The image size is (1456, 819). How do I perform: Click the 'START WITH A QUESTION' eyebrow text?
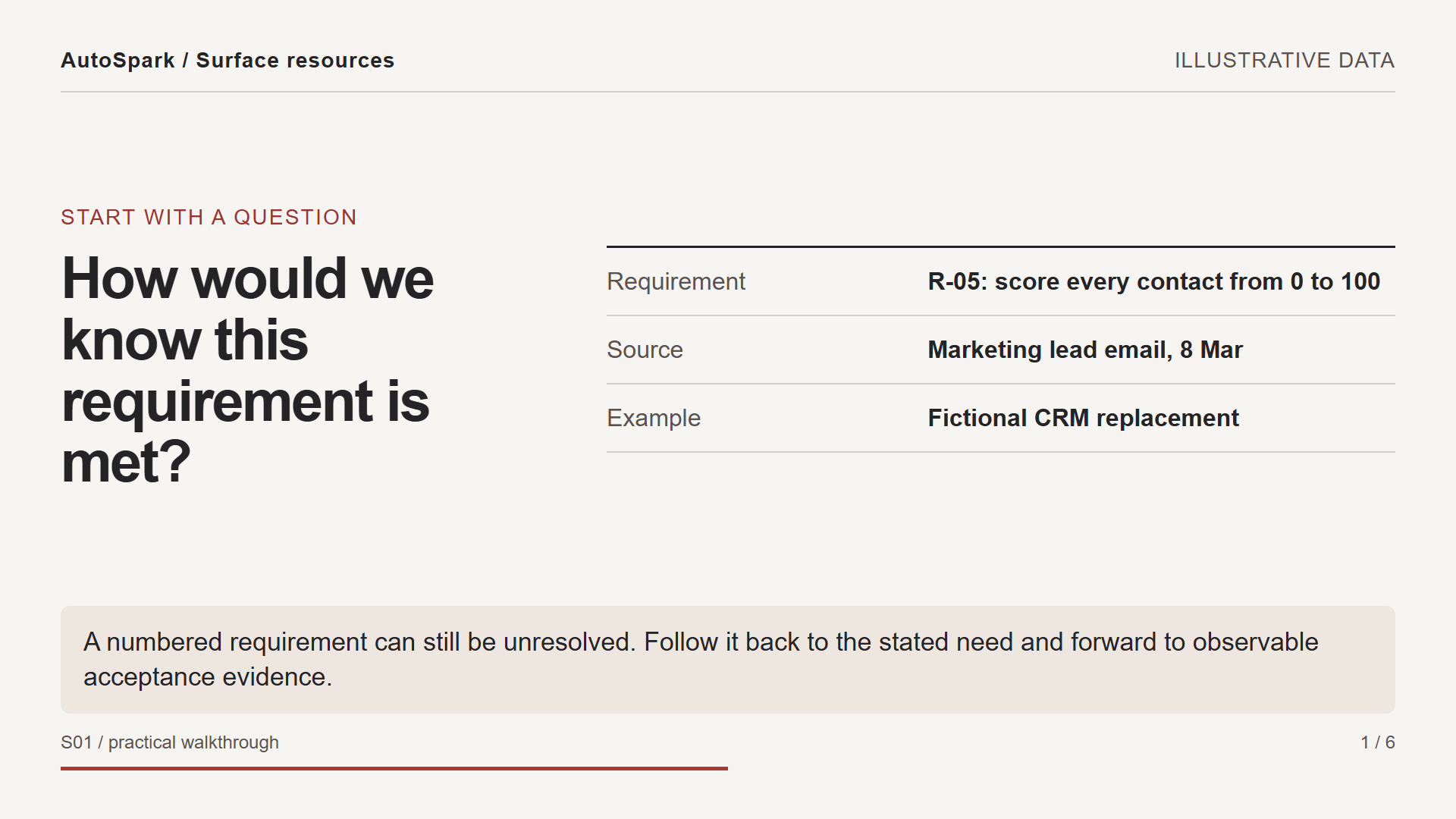209,218
